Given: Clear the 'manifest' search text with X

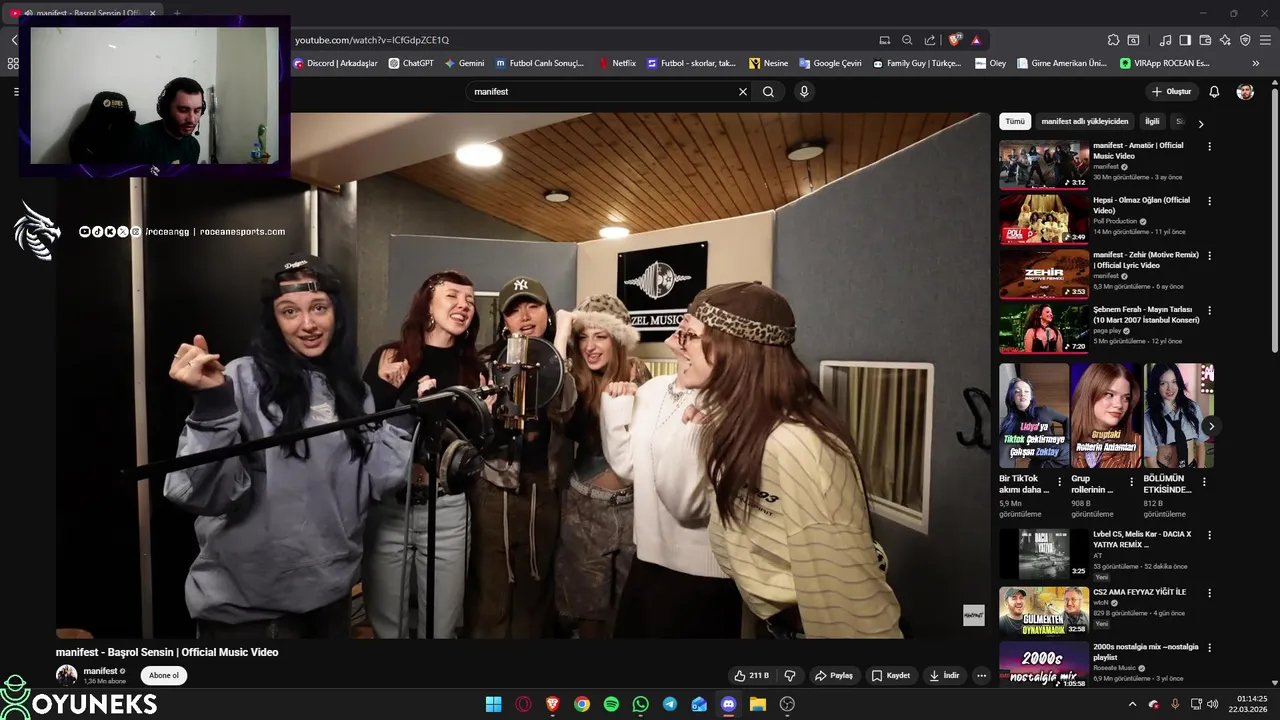Looking at the screenshot, I should coord(743,91).
